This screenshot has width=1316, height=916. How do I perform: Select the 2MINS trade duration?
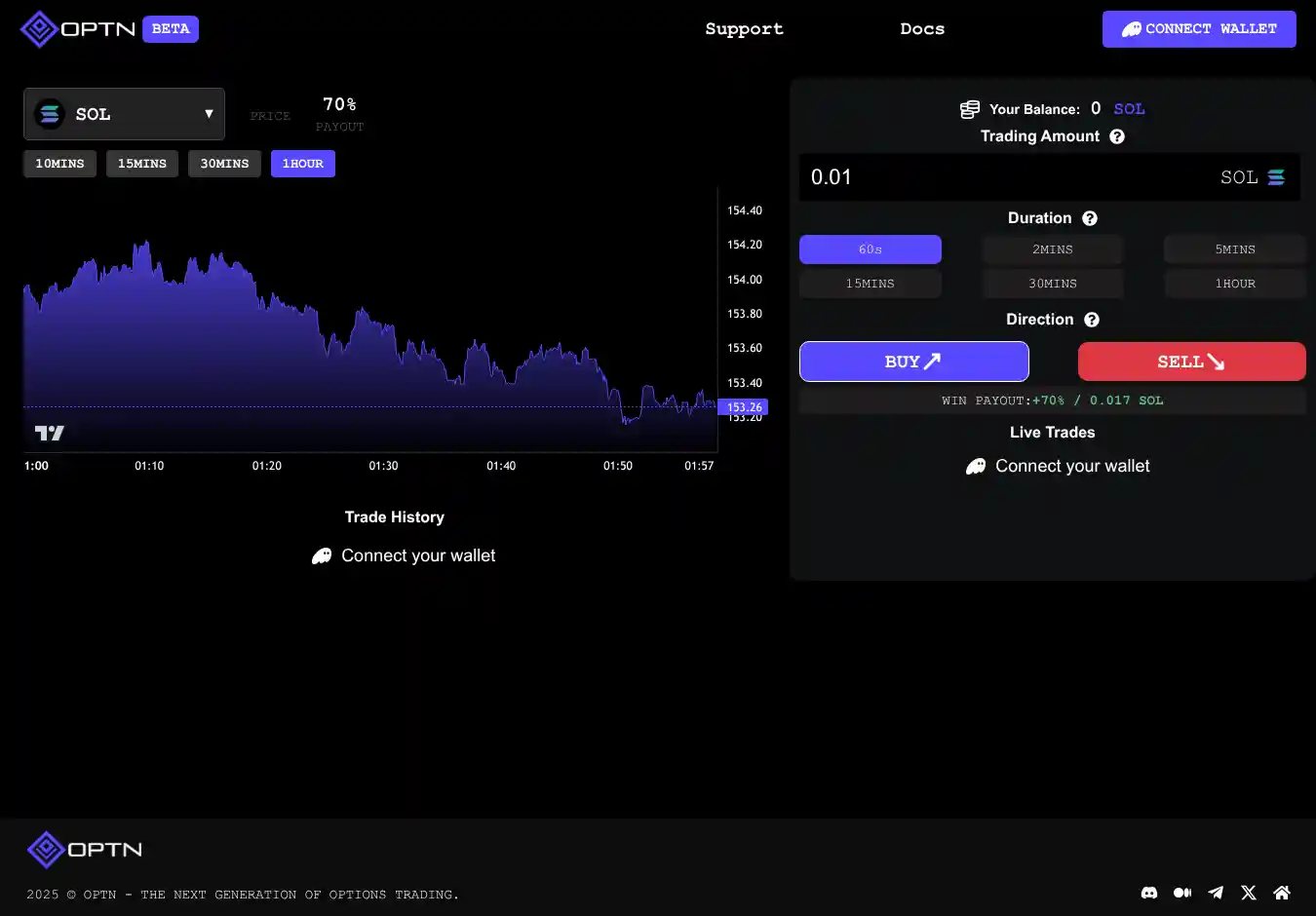1052,249
